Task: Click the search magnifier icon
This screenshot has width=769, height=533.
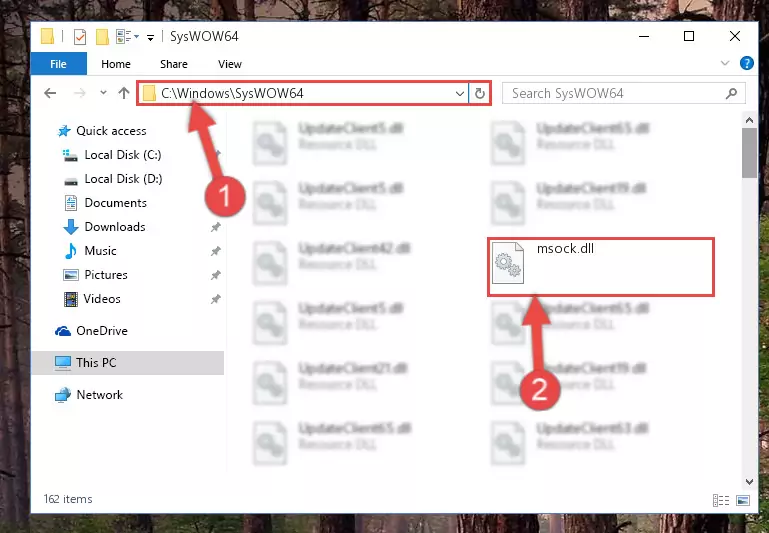Action: 731,93
